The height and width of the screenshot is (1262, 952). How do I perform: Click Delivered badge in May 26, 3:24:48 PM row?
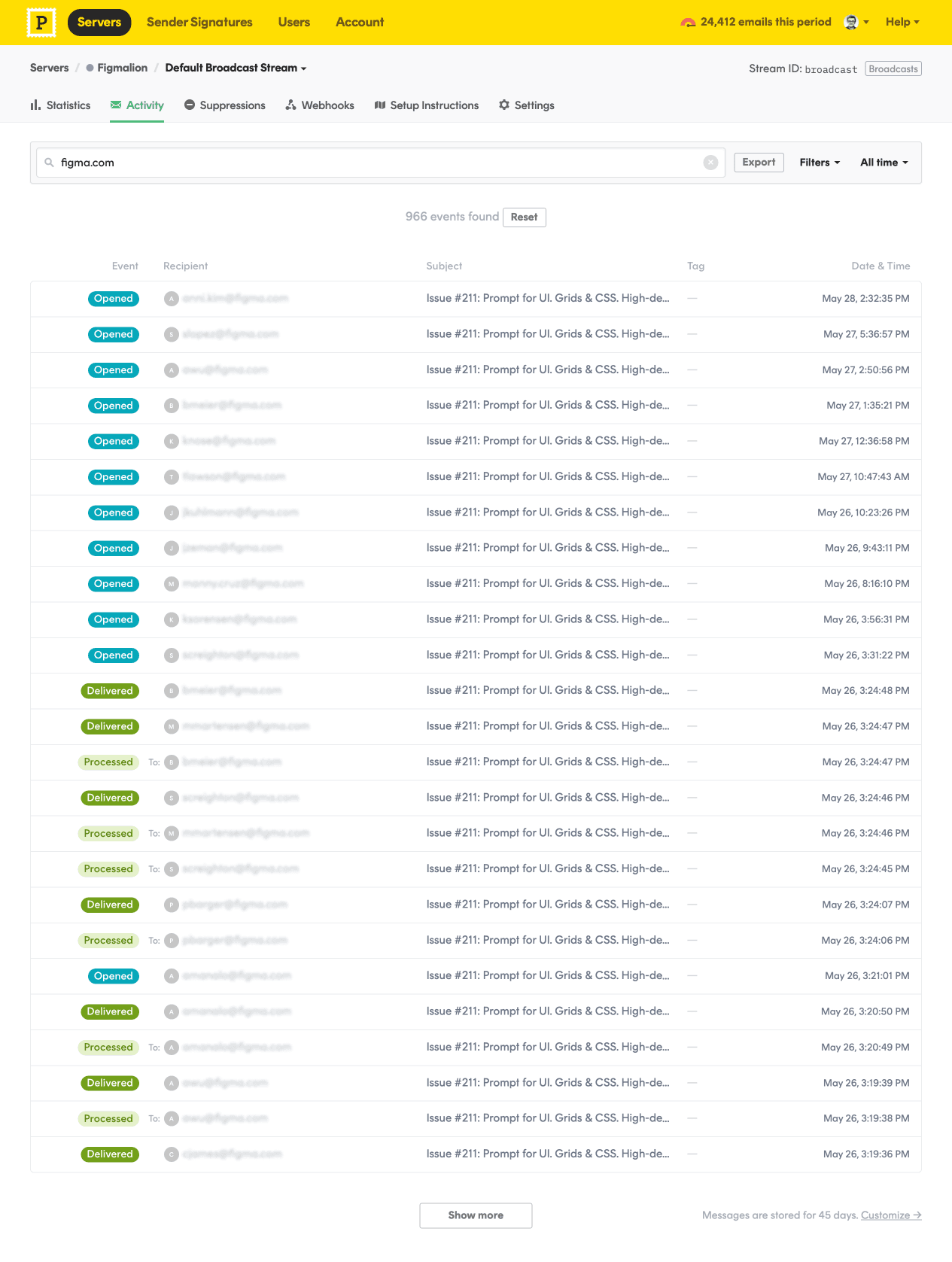click(110, 691)
